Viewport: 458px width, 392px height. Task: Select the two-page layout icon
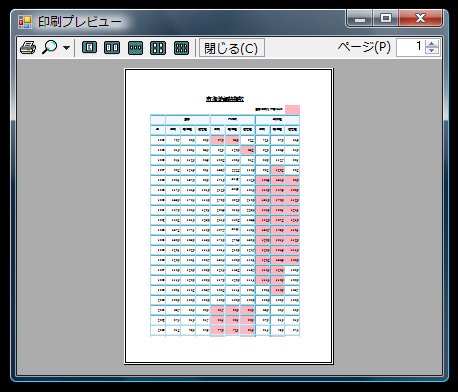[112, 48]
